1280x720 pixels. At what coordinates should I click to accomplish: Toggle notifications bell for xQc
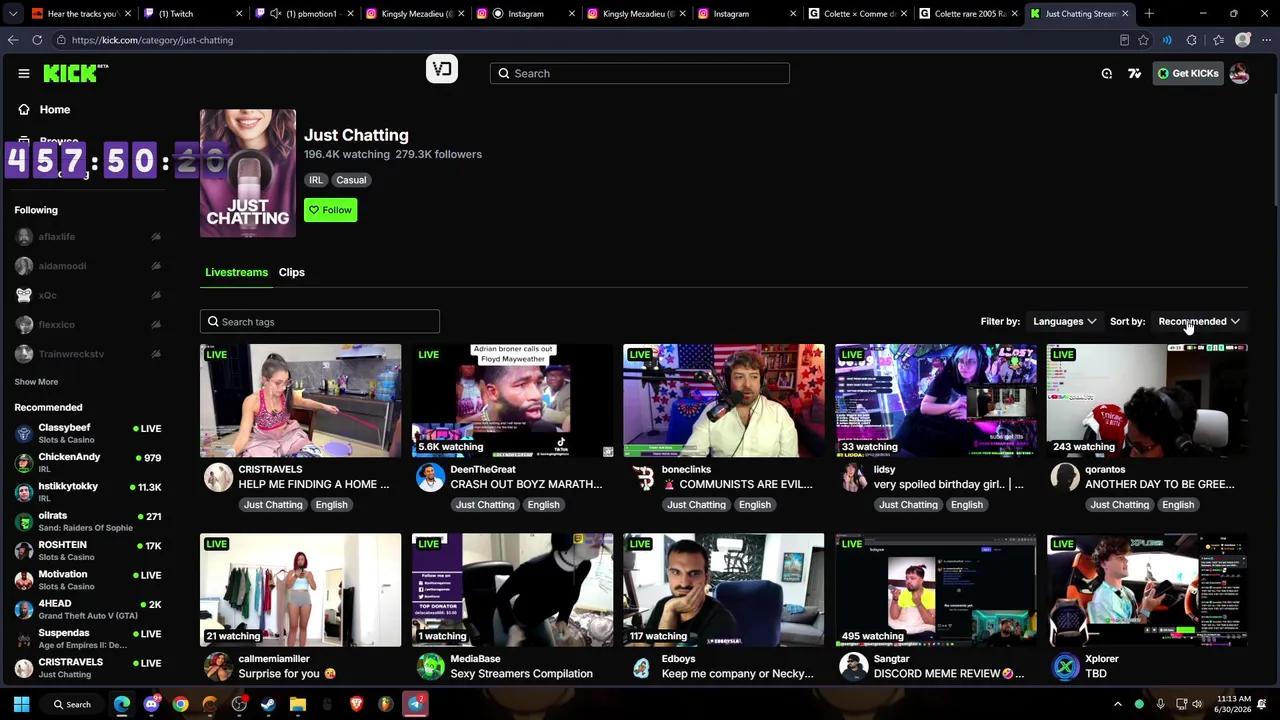(156, 295)
